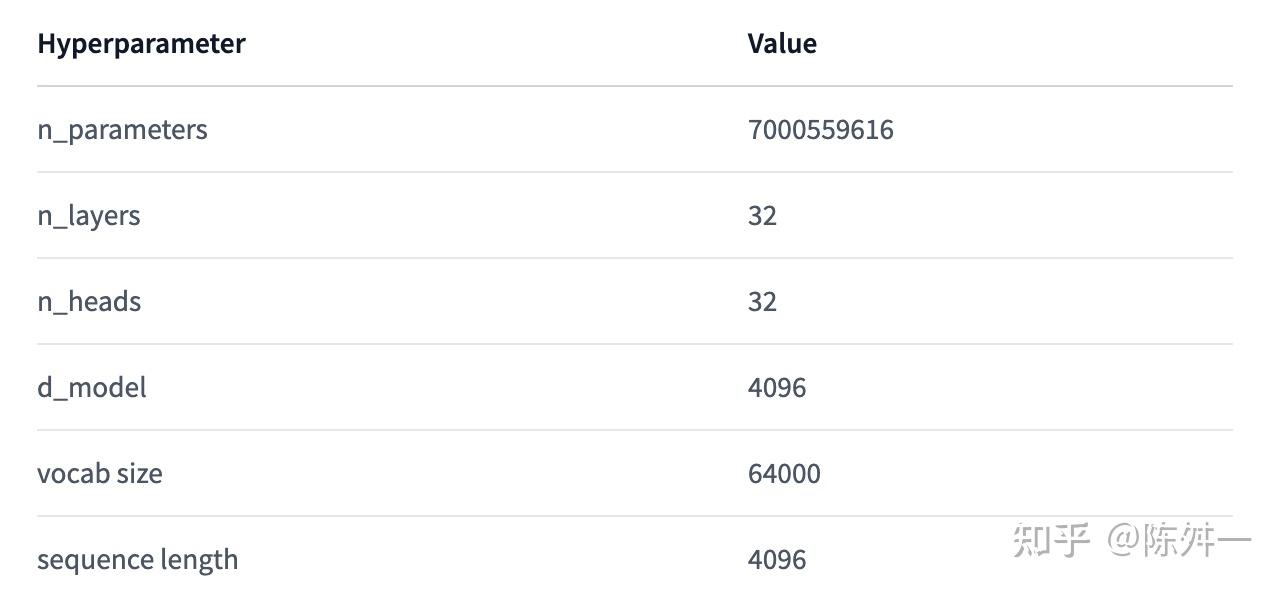This screenshot has width=1284, height=590.
Task: Select the d_model row label
Action: (x=91, y=388)
